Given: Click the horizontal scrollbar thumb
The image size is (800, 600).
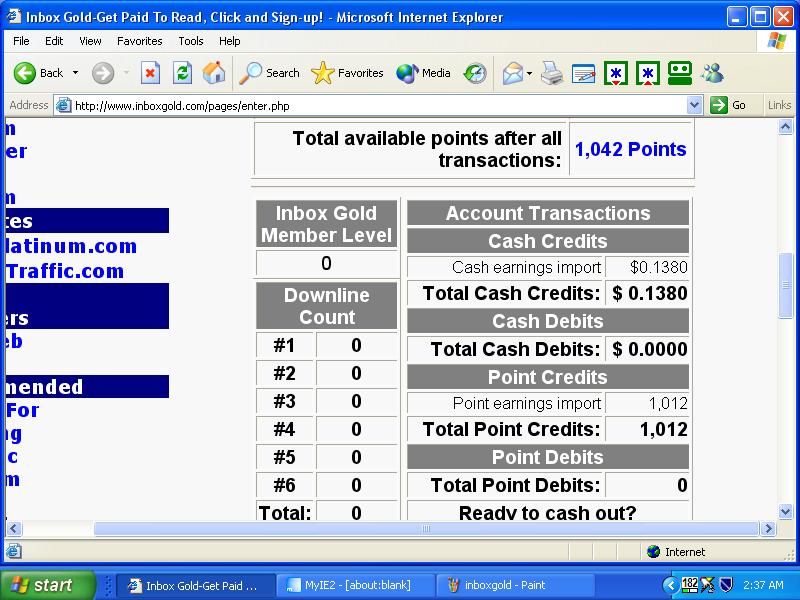Looking at the screenshot, I should 426,529.
